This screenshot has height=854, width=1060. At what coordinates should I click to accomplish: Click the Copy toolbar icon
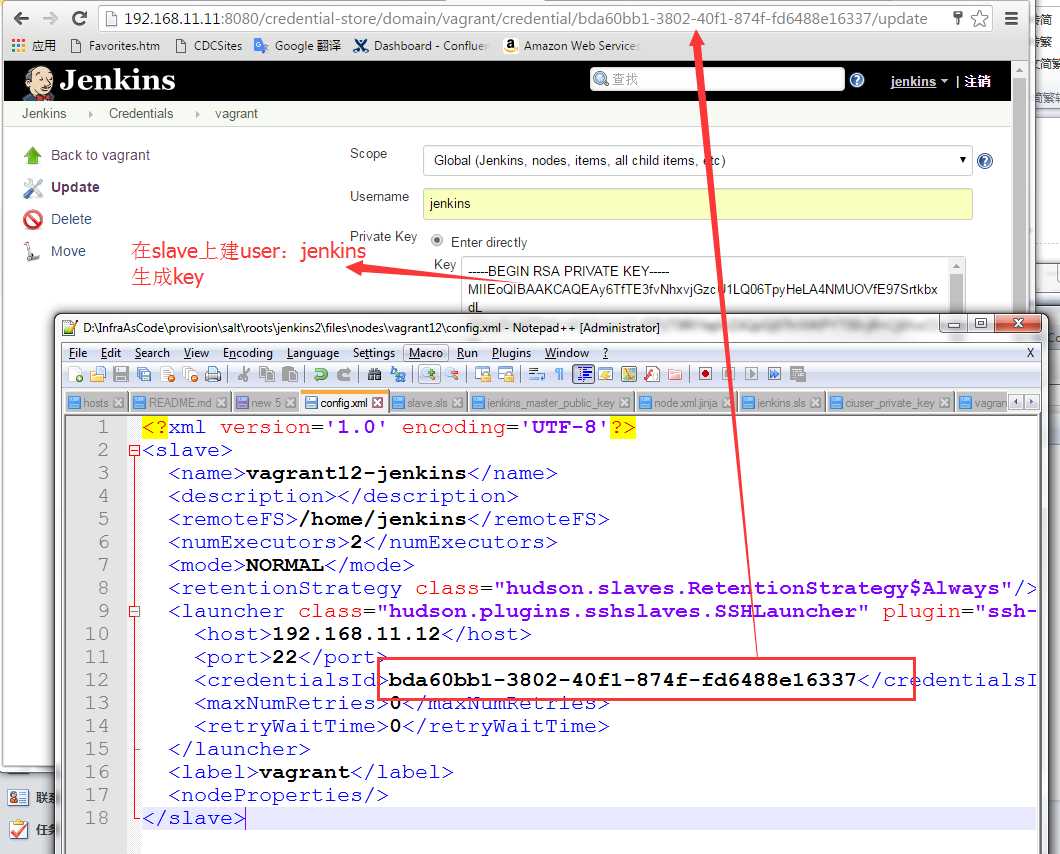pyautogui.click(x=267, y=375)
